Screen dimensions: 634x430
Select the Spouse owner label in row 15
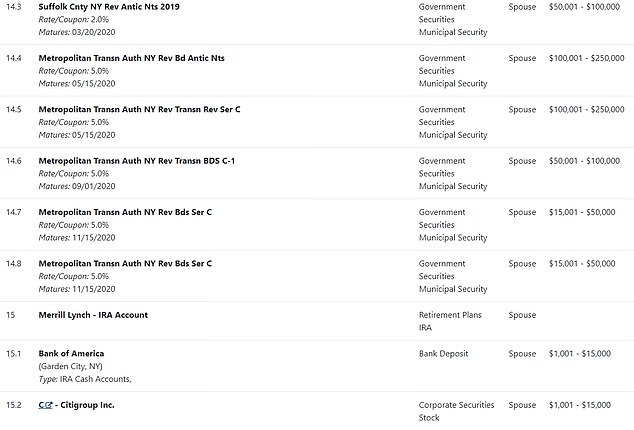pyautogui.click(x=522, y=315)
